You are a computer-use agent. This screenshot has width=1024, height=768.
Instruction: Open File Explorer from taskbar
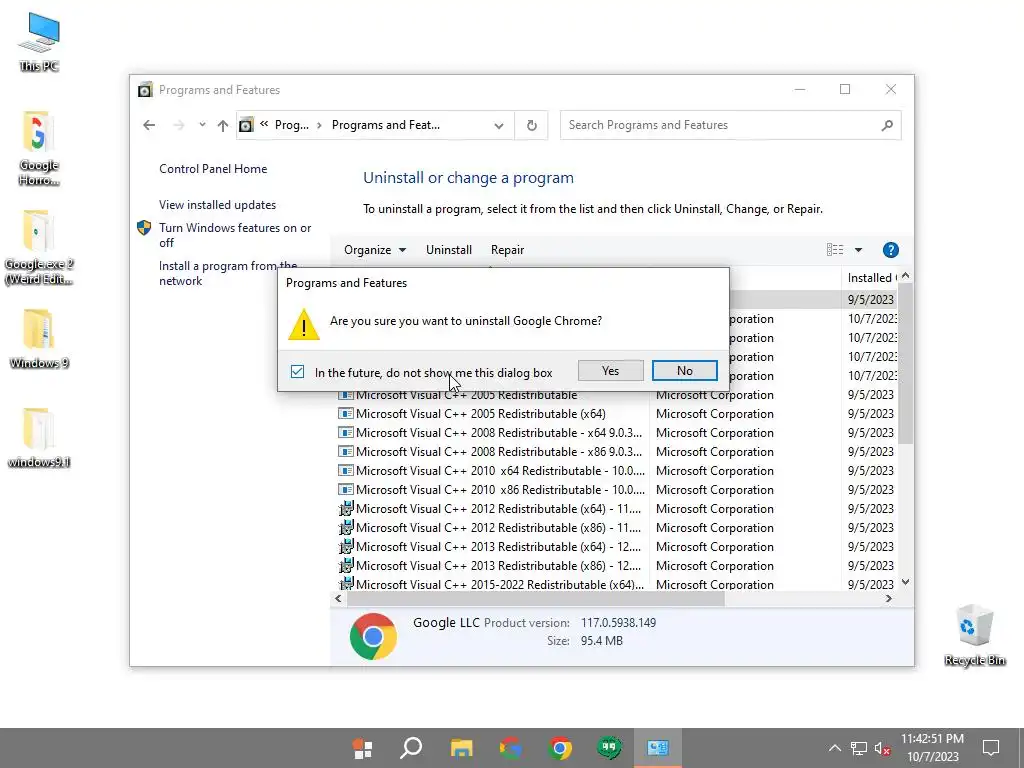pyautogui.click(x=461, y=748)
